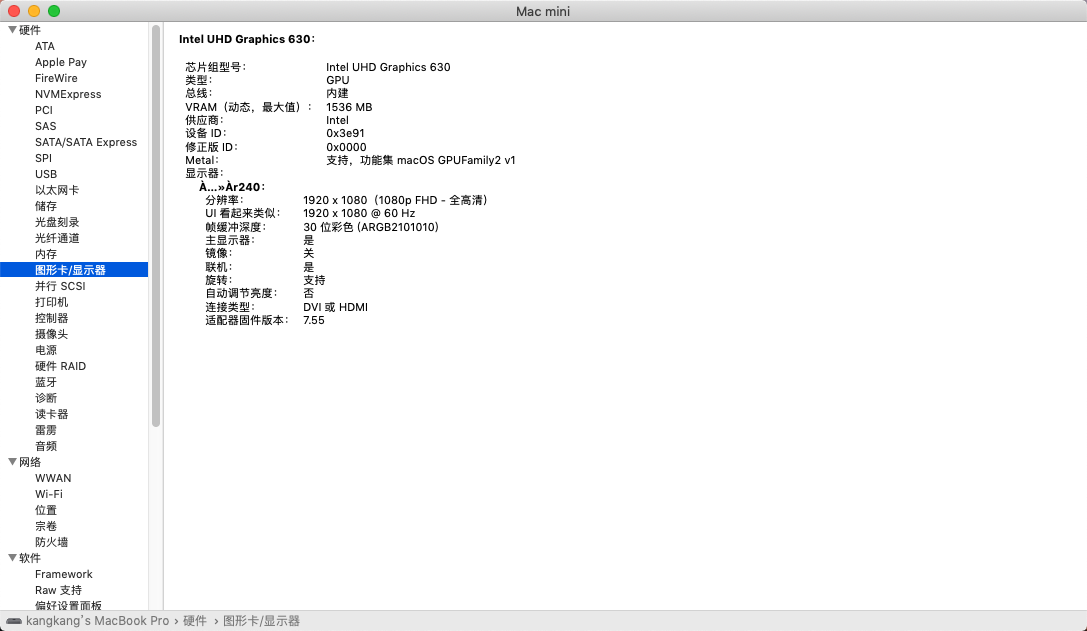Select 雷雳 in sidebar
This screenshot has height=631, width=1087.
pos(46,430)
